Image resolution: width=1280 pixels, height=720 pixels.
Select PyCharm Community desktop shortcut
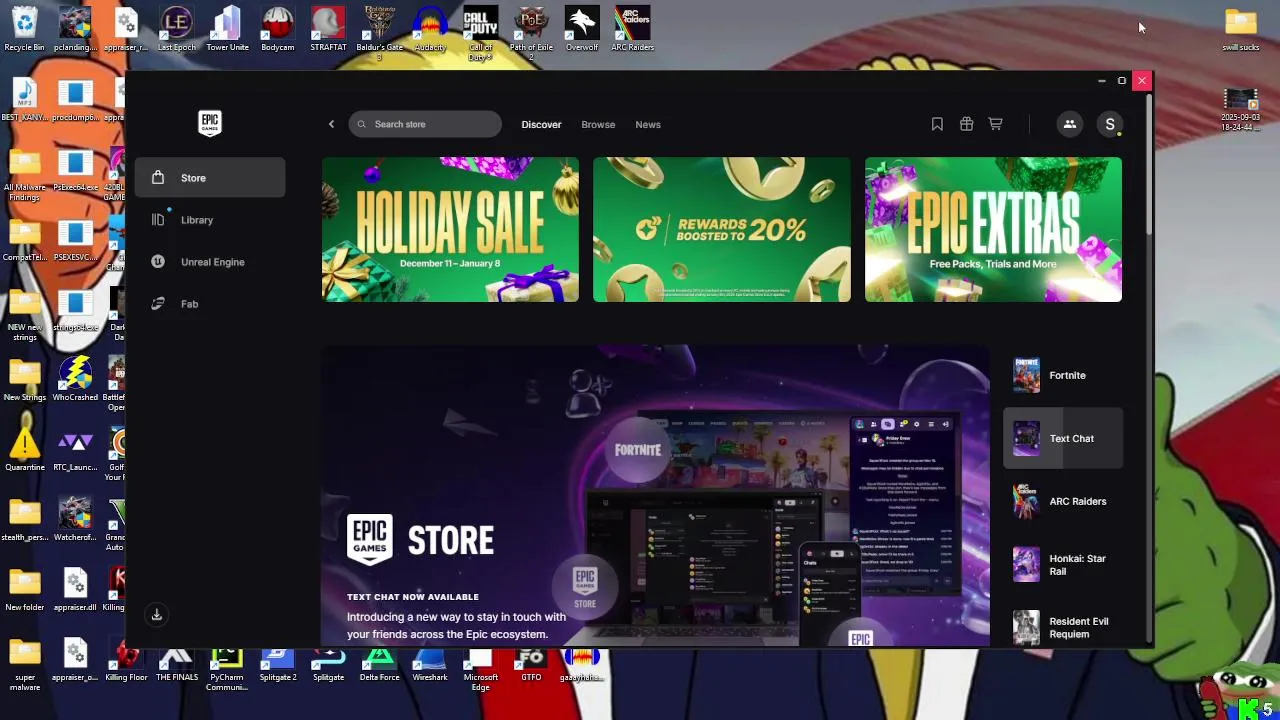click(227, 668)
